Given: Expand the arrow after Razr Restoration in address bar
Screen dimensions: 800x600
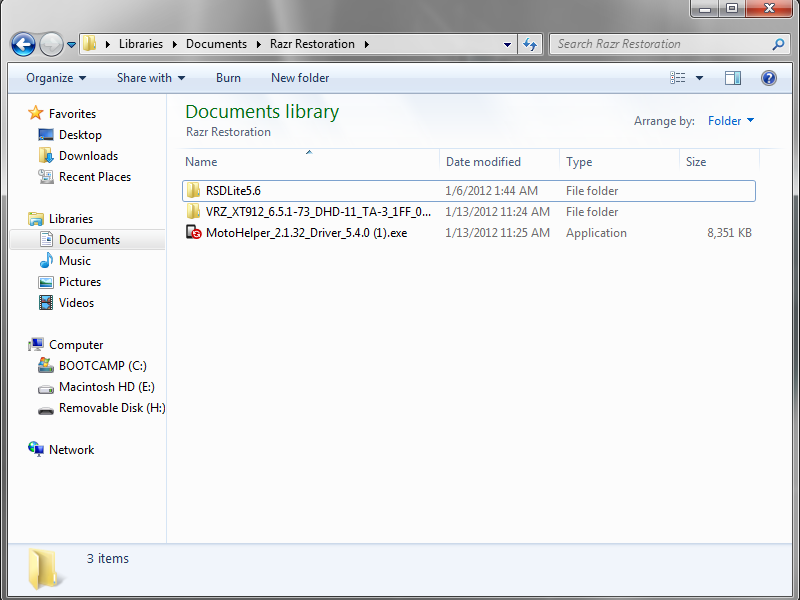Looking at the screenshot, I should 367,44.
